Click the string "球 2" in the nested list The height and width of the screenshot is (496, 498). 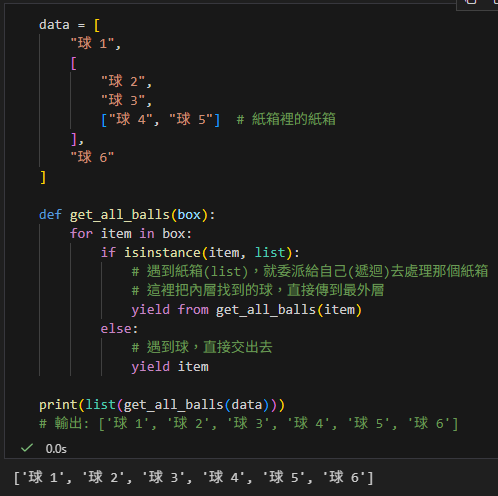click(x=124, y=81)
